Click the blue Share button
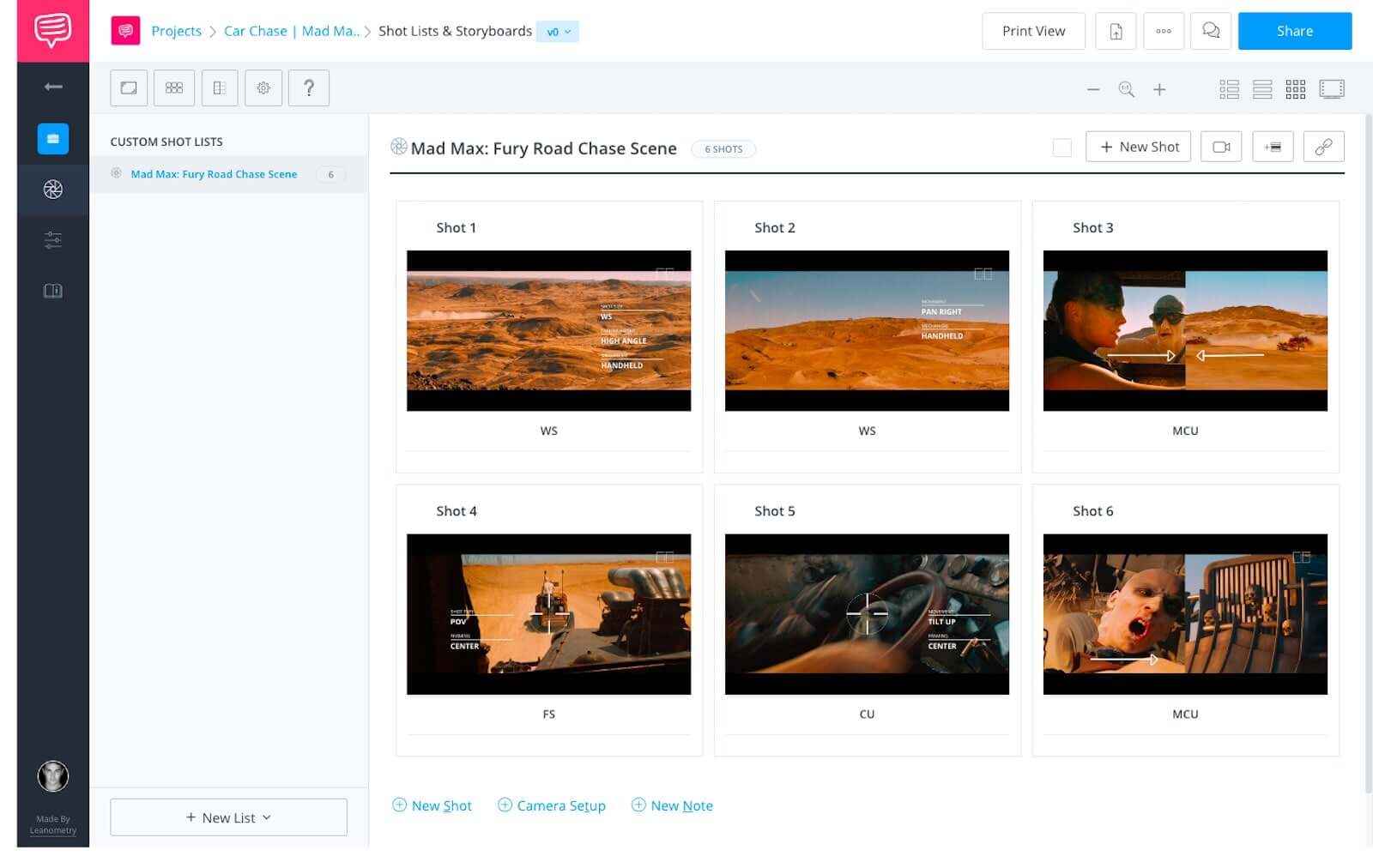Screen dimensions: 1373x868 tap(1294, 31)
